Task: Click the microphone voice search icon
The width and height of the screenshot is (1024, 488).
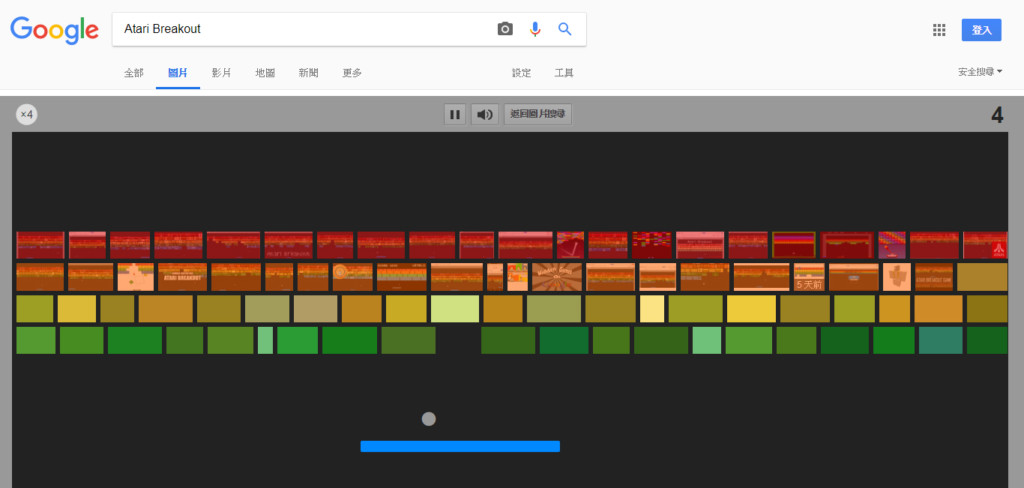Action: 535,29
